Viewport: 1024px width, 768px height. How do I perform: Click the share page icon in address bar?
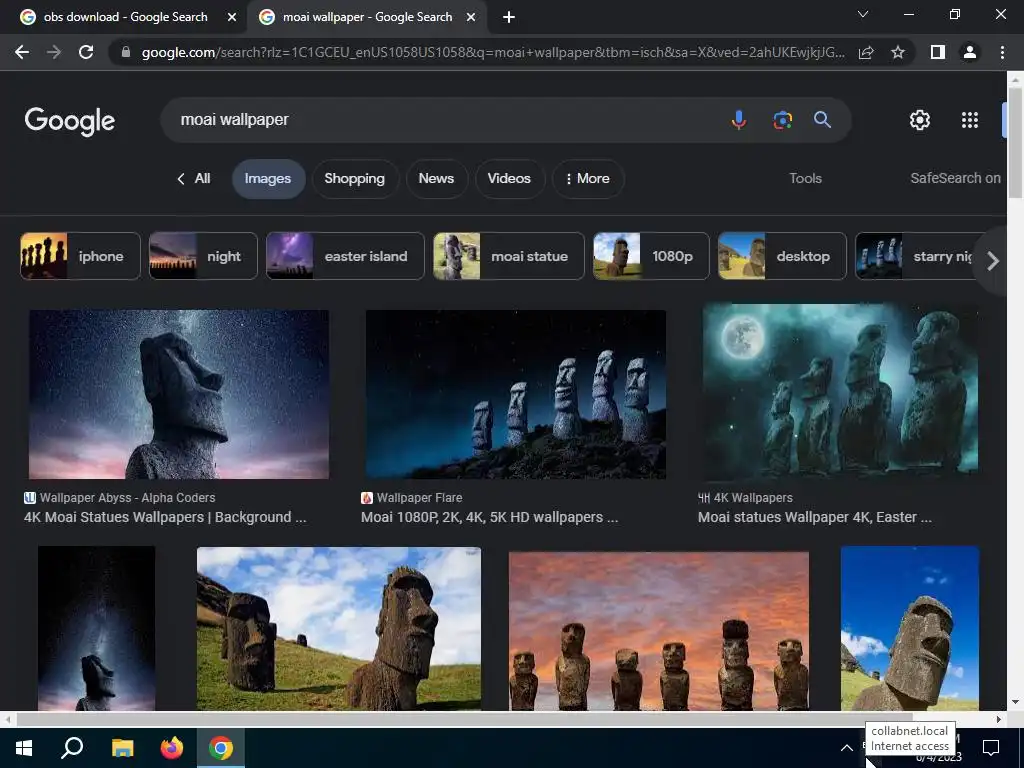[x=866, y=52]
